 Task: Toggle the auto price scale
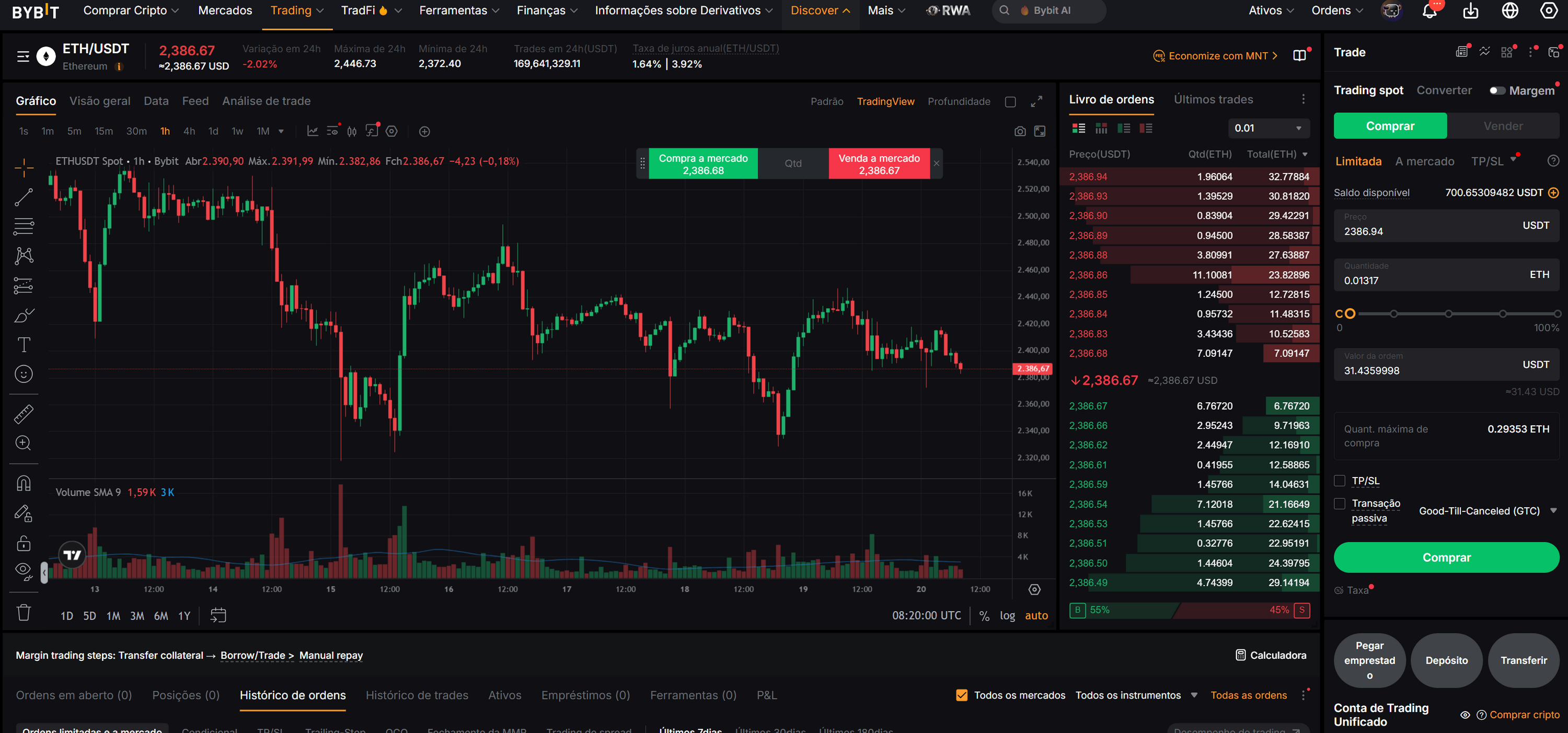pyautogui.click(x=1036, y=615)
